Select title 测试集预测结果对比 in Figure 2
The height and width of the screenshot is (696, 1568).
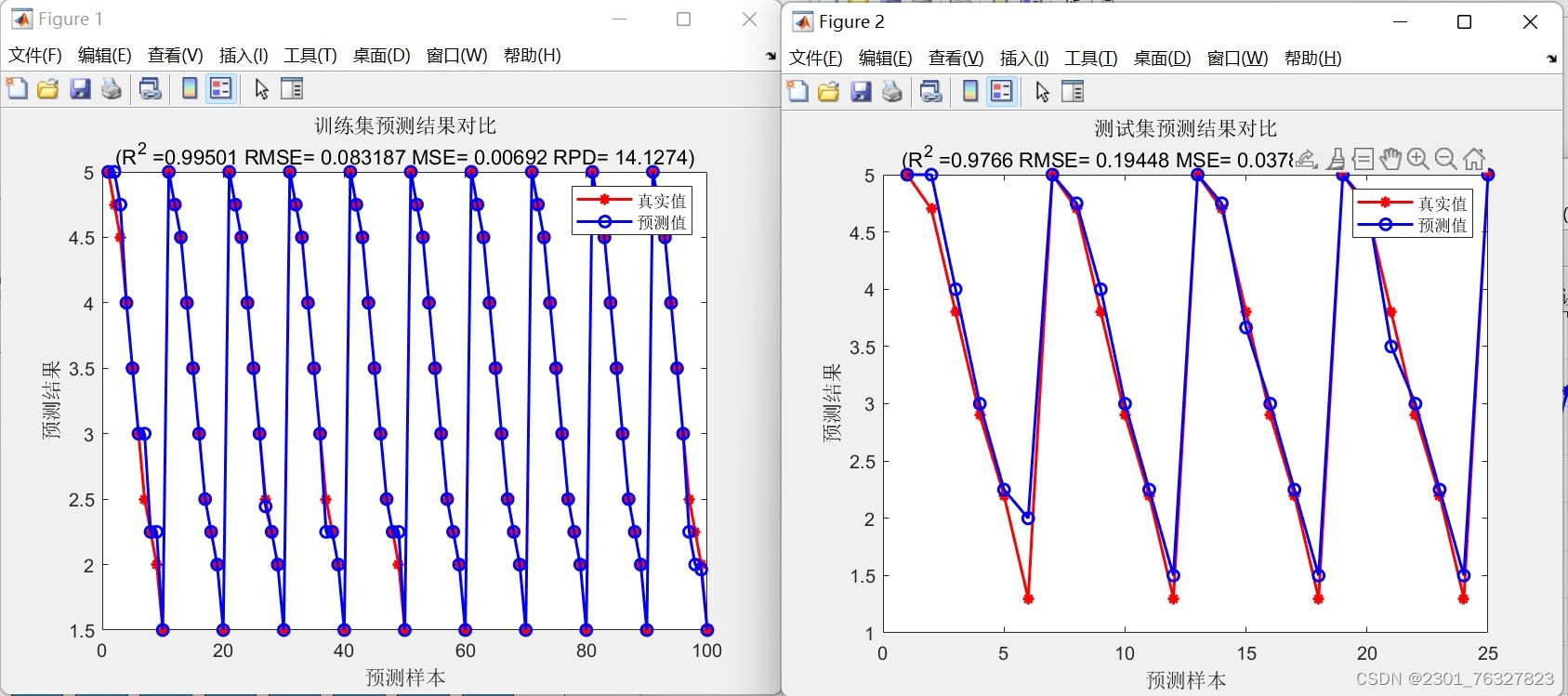point(1186,128)
